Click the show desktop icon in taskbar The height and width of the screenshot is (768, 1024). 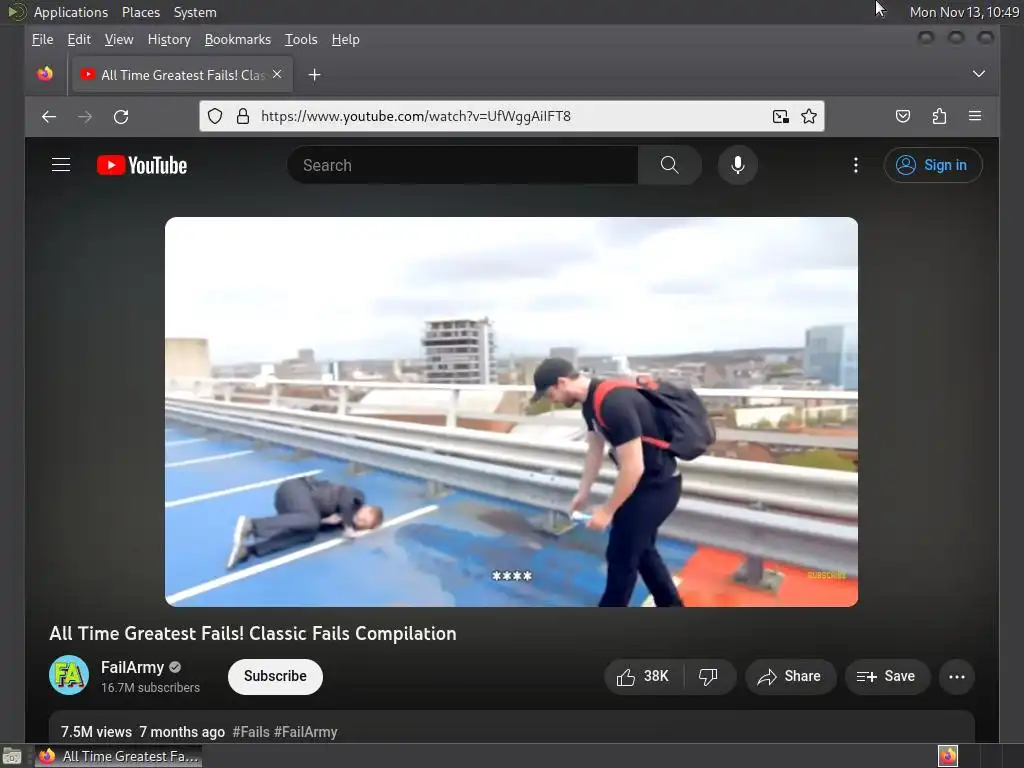pos(12,756)
